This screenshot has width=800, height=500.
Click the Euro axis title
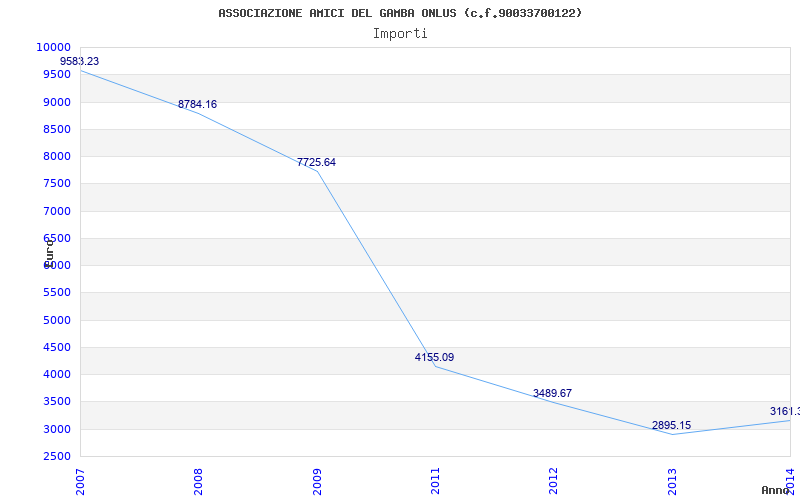click(49, 252)
